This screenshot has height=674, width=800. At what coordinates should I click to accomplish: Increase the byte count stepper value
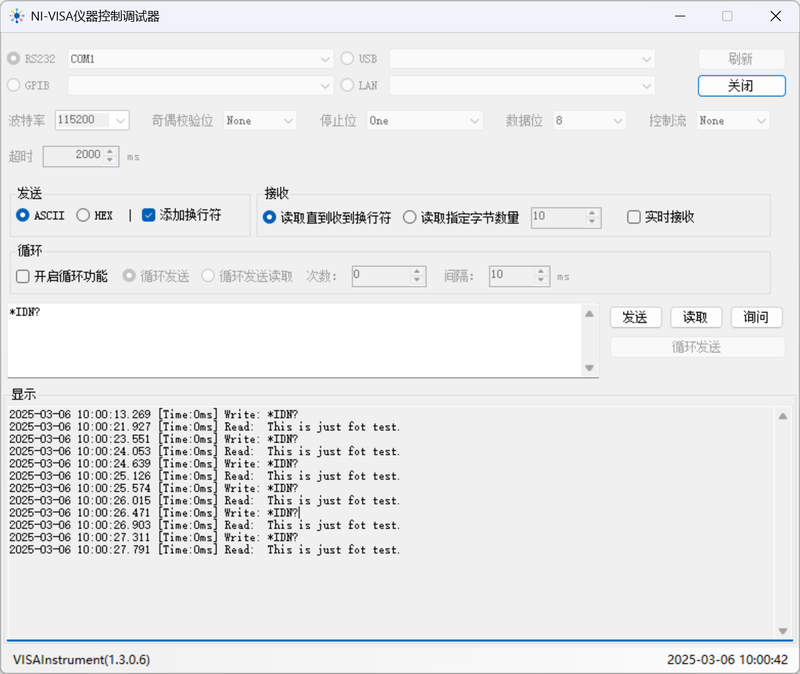tap(592, 213)
